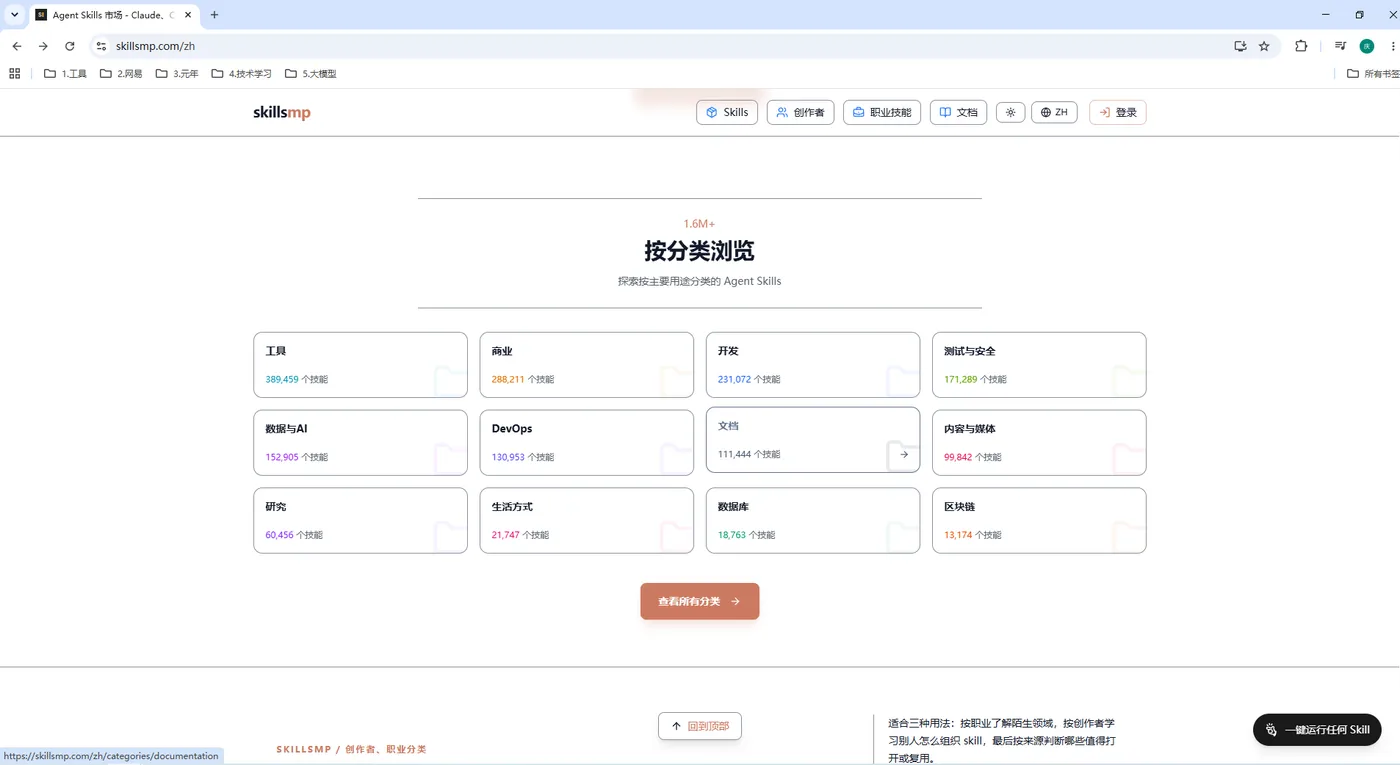The height and width of the screenshot is (765, 1400).
Task: Click the 按分类浏览 heading
Action: click(699, 250)
